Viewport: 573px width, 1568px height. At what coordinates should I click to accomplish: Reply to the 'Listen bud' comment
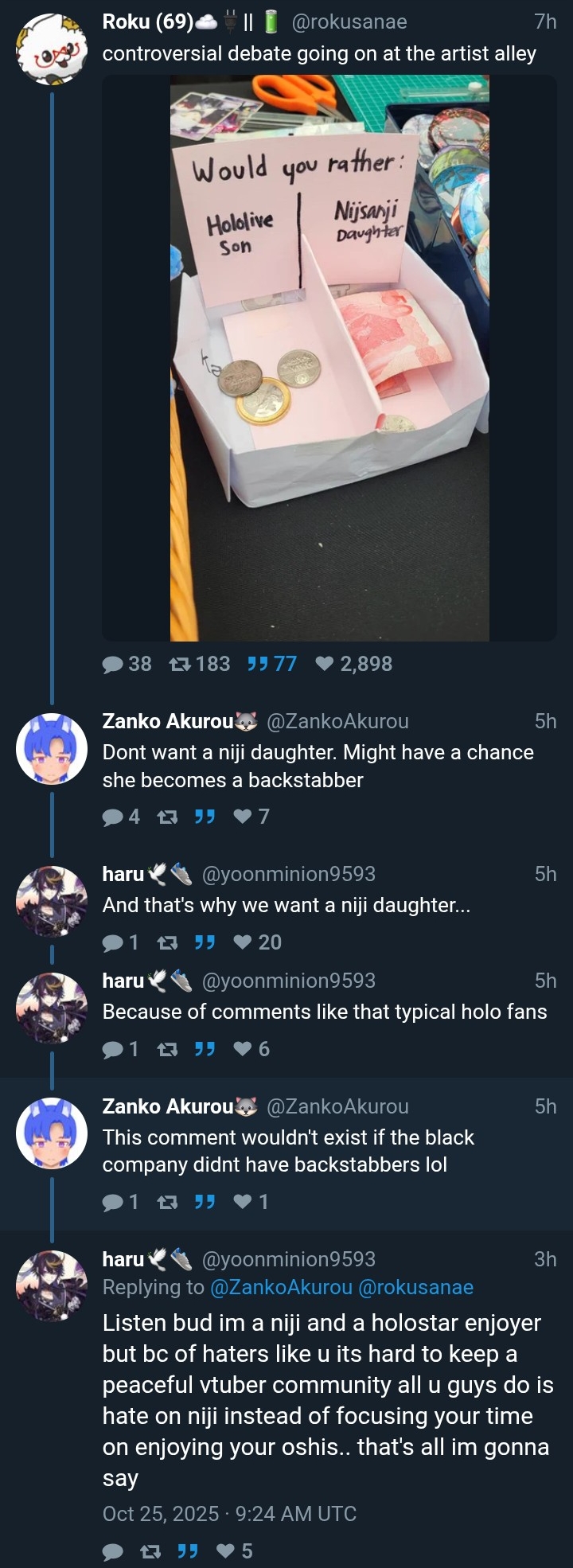pos(114,1550)
